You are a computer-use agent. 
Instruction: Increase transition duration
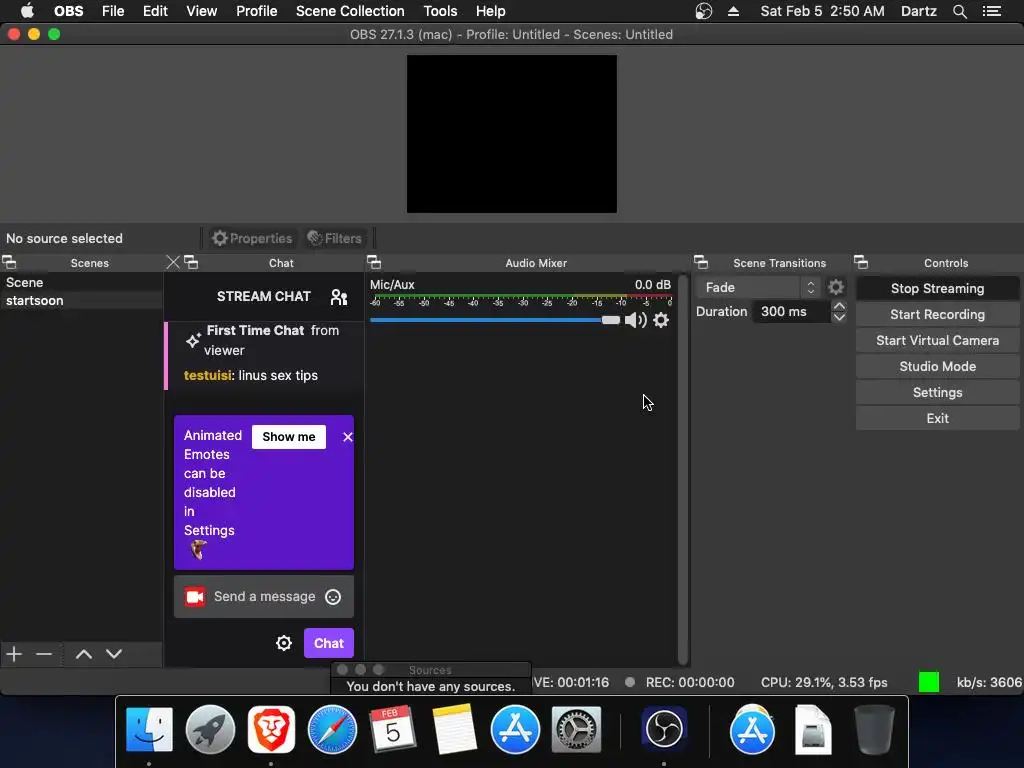tap(839, 306)
